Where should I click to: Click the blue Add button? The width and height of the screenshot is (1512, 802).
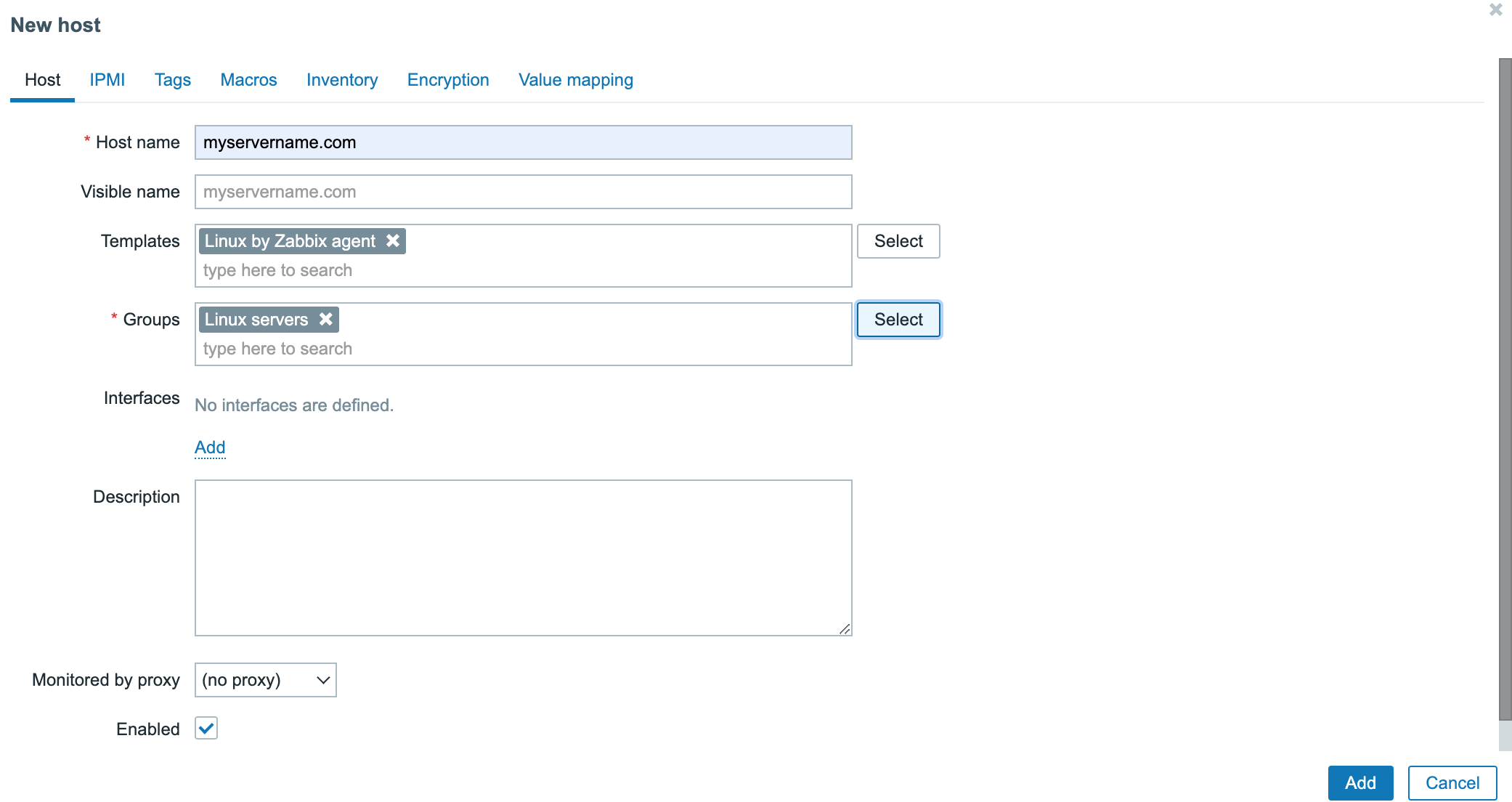1360,782
